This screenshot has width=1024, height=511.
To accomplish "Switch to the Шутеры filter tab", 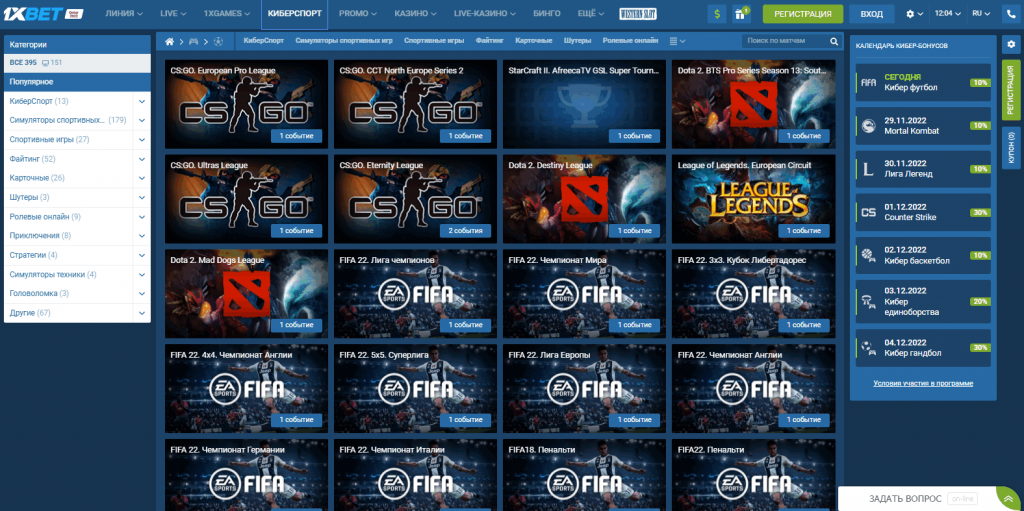I will 577,41.
